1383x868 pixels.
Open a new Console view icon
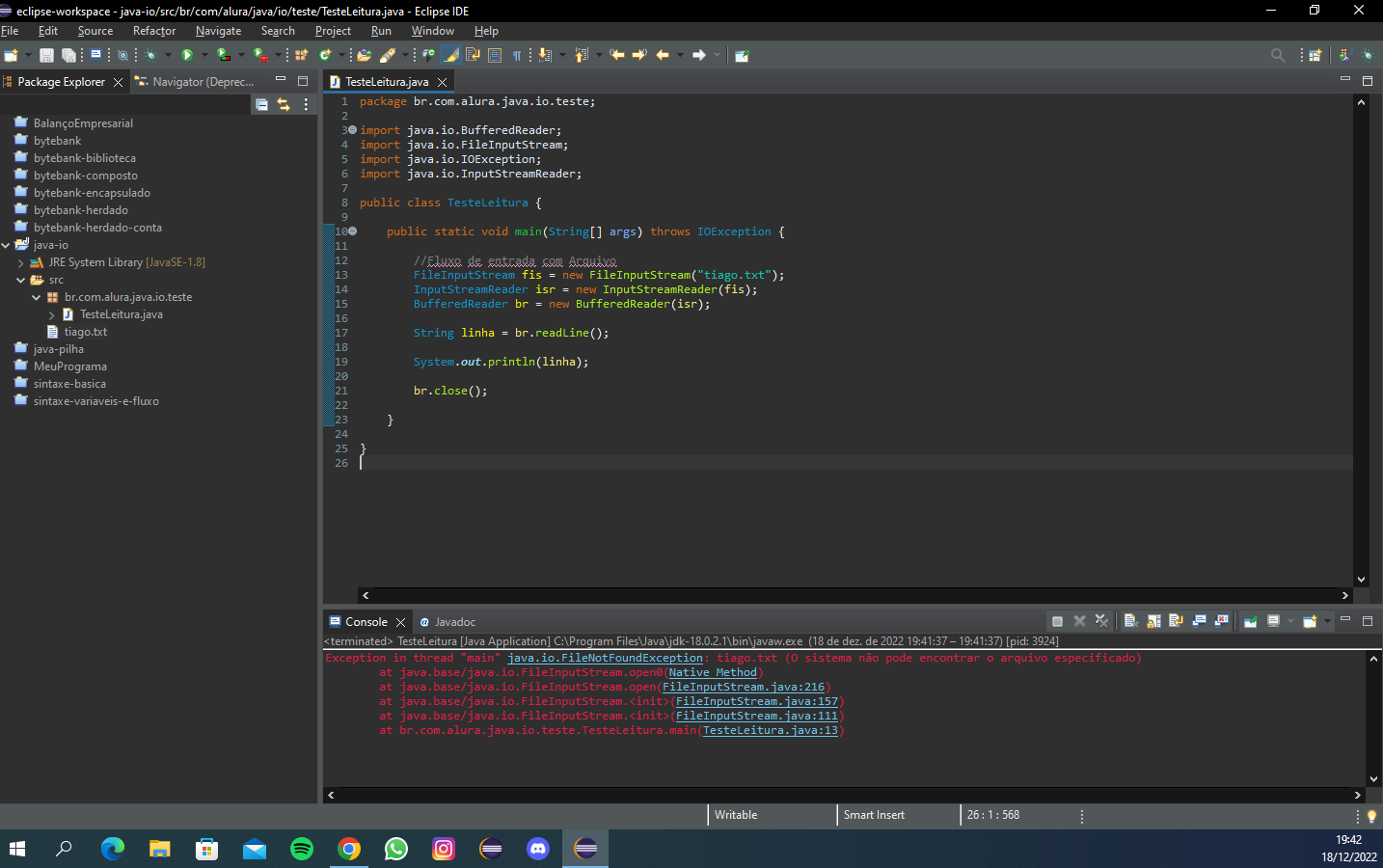point(1310,621)
